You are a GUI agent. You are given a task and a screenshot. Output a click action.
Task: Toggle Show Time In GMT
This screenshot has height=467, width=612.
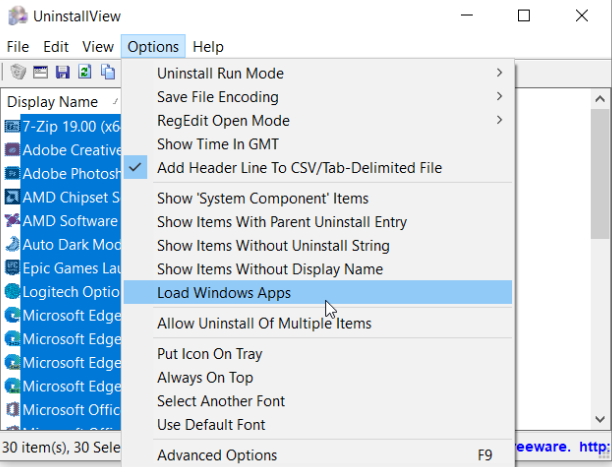tap(318, 144)
